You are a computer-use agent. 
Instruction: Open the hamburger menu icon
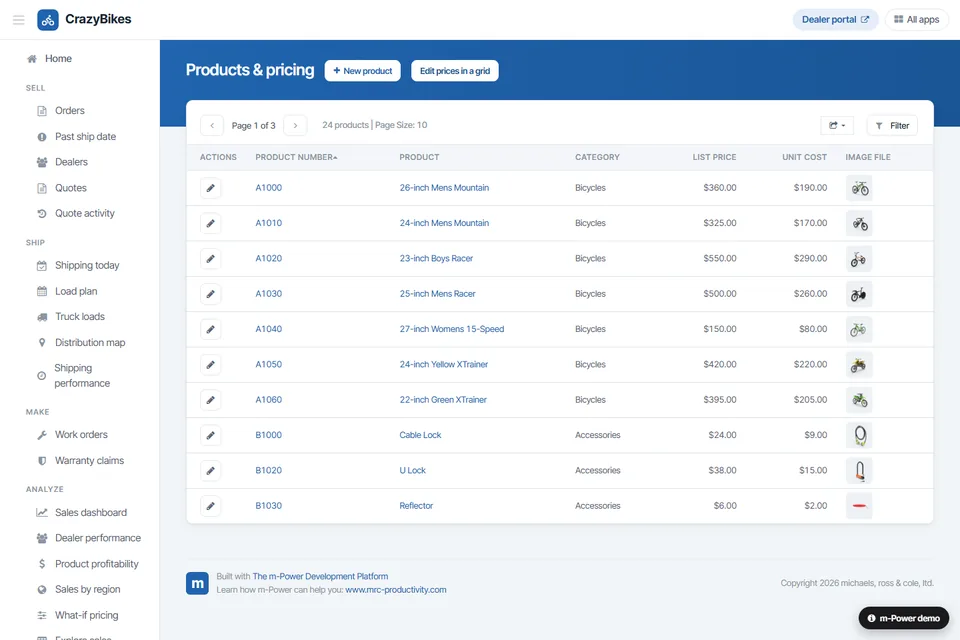(x=18, y=20)
